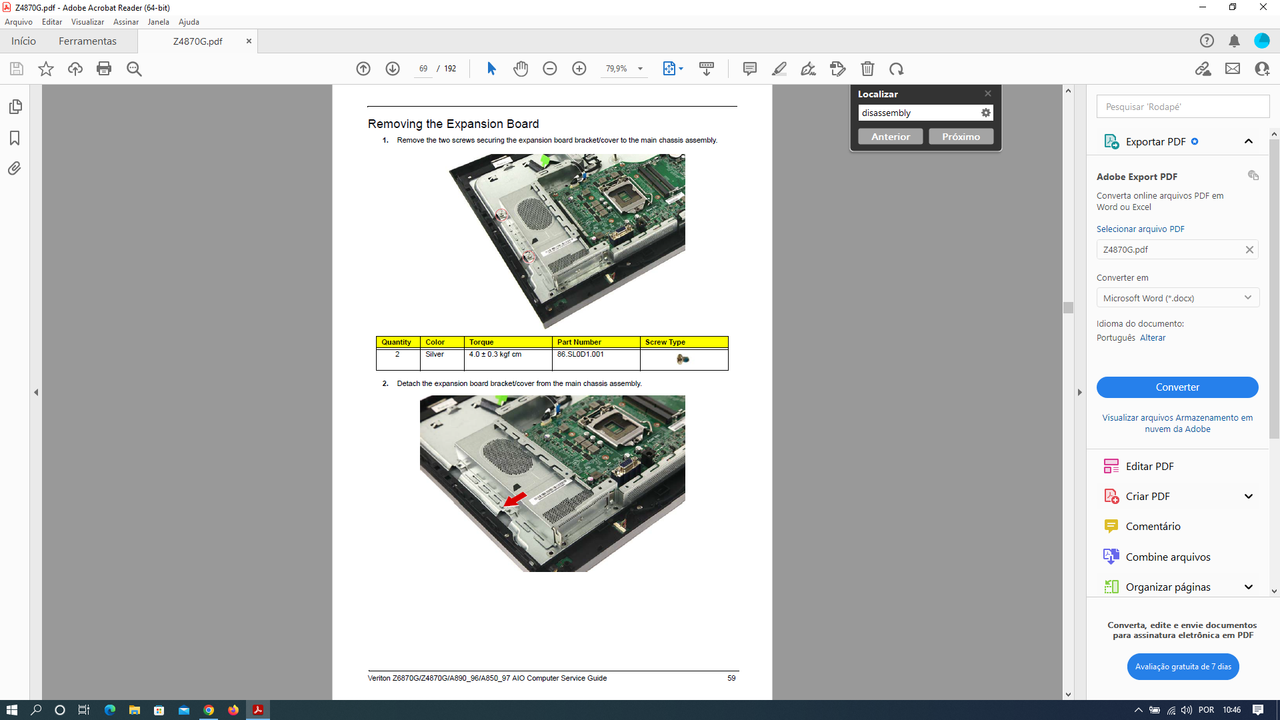1280x720 pixels.
Task: Bookmark the file with star icon
Action: tap(46, 69)
